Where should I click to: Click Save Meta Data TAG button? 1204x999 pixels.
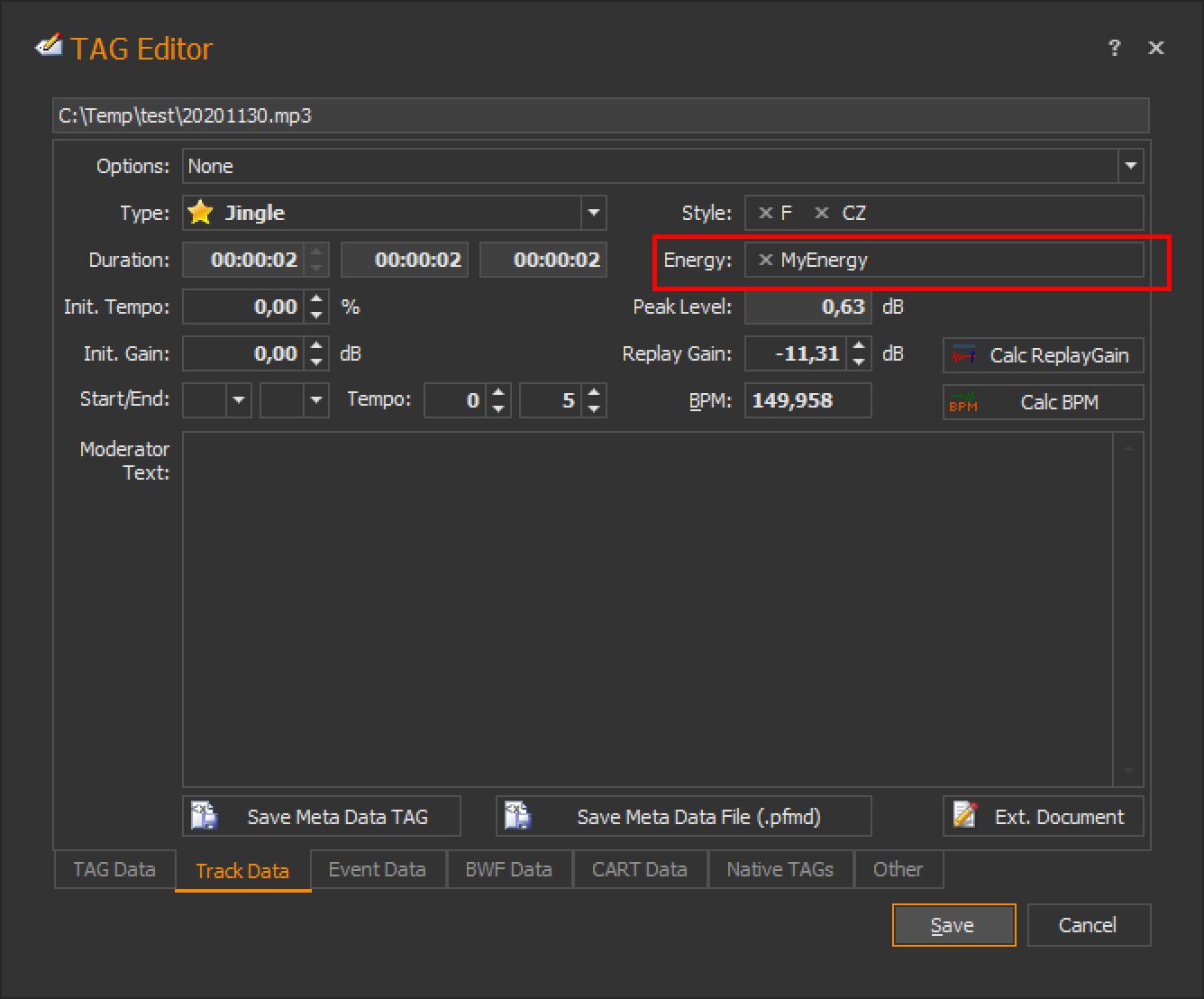(x=321, y=817)
